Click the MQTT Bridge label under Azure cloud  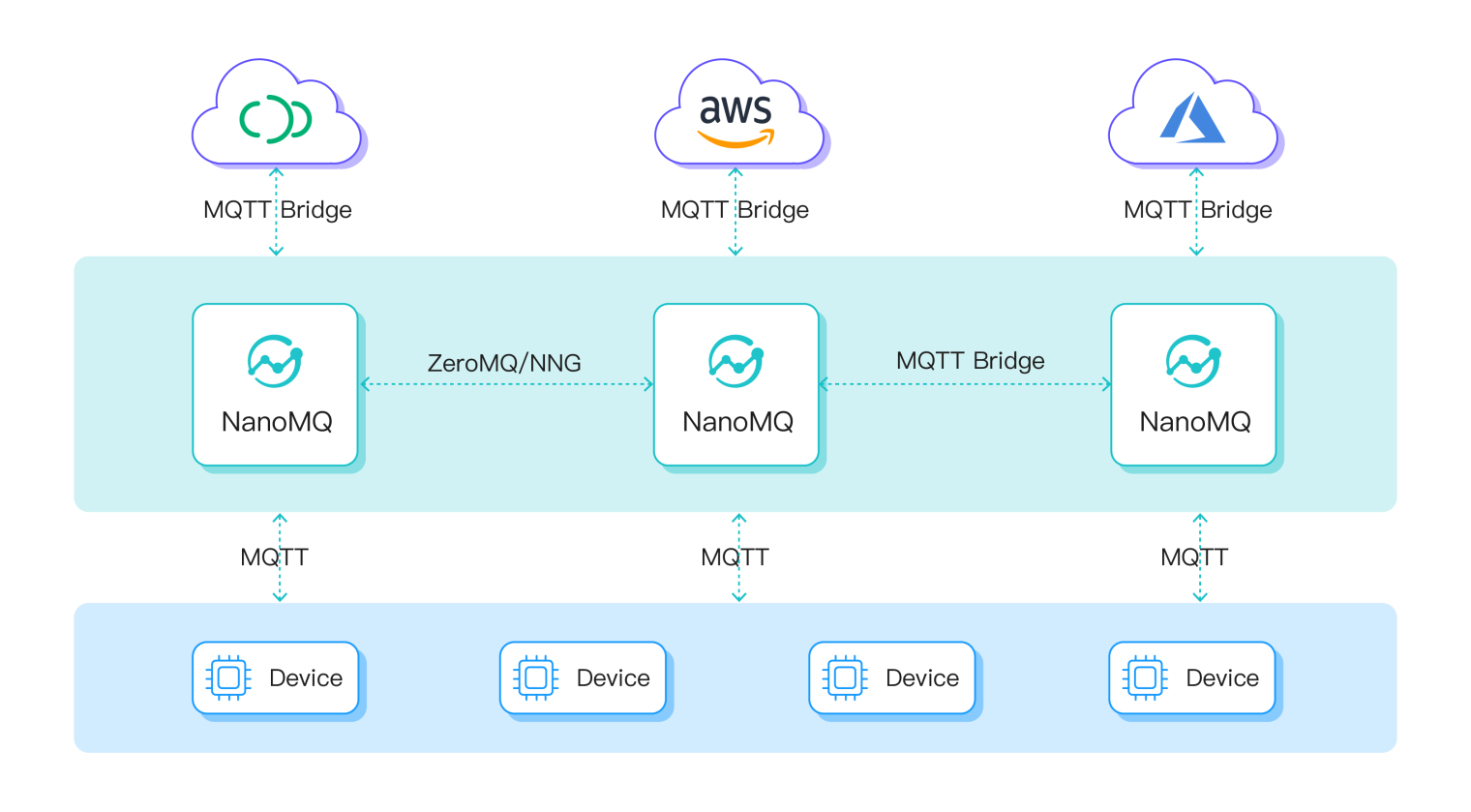1198,210
